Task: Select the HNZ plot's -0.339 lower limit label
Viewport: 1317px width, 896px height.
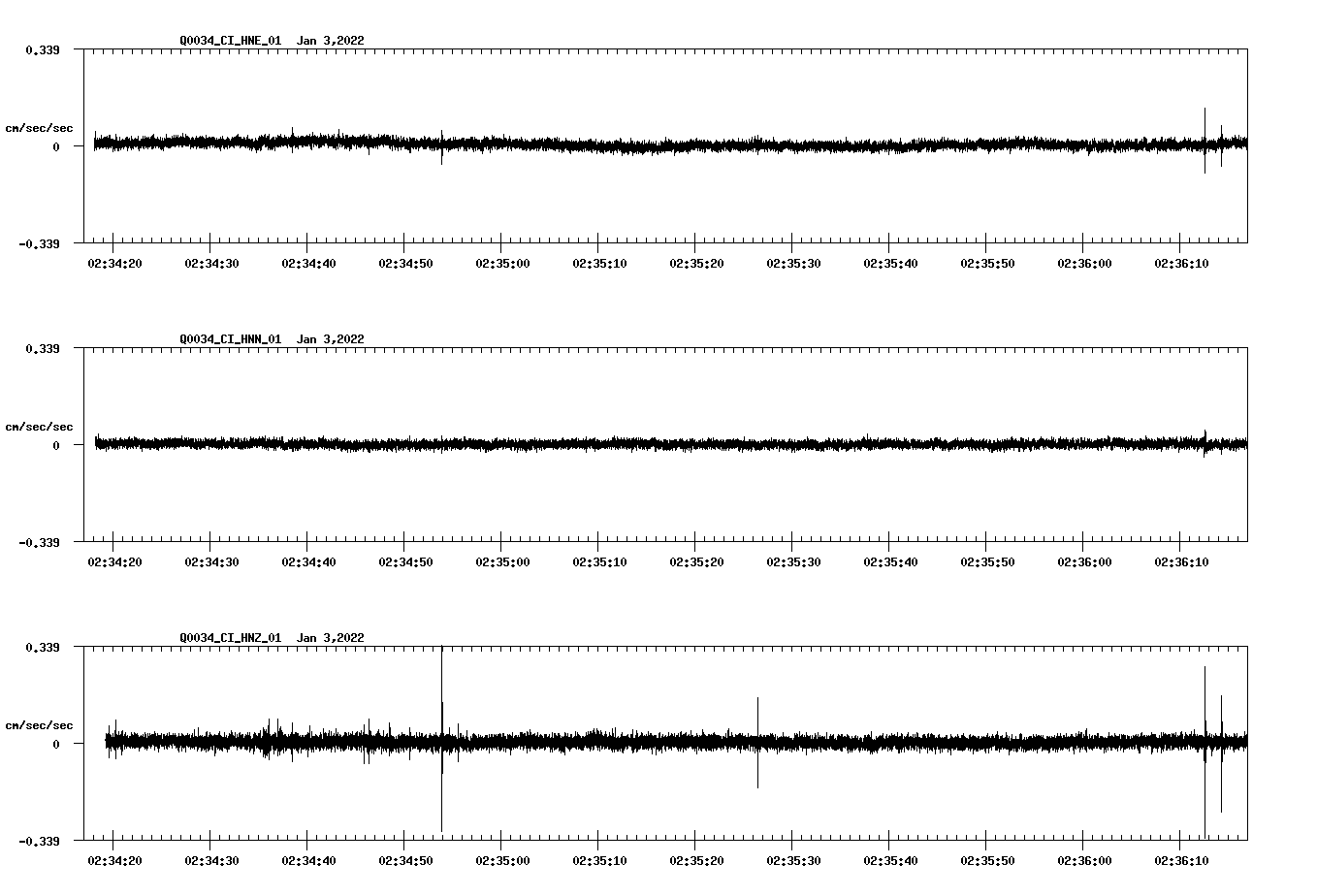Action: click(39, 841)
